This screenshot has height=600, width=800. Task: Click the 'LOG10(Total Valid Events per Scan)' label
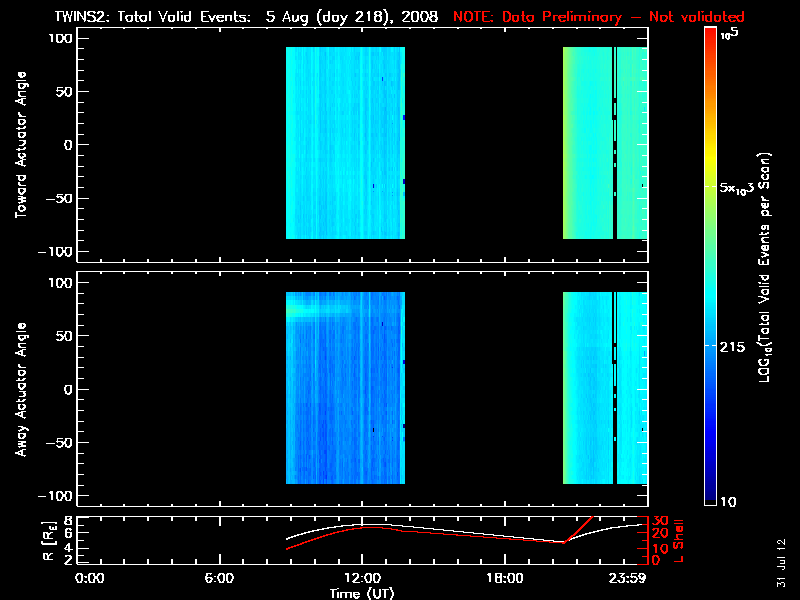[x=766, y=265]
